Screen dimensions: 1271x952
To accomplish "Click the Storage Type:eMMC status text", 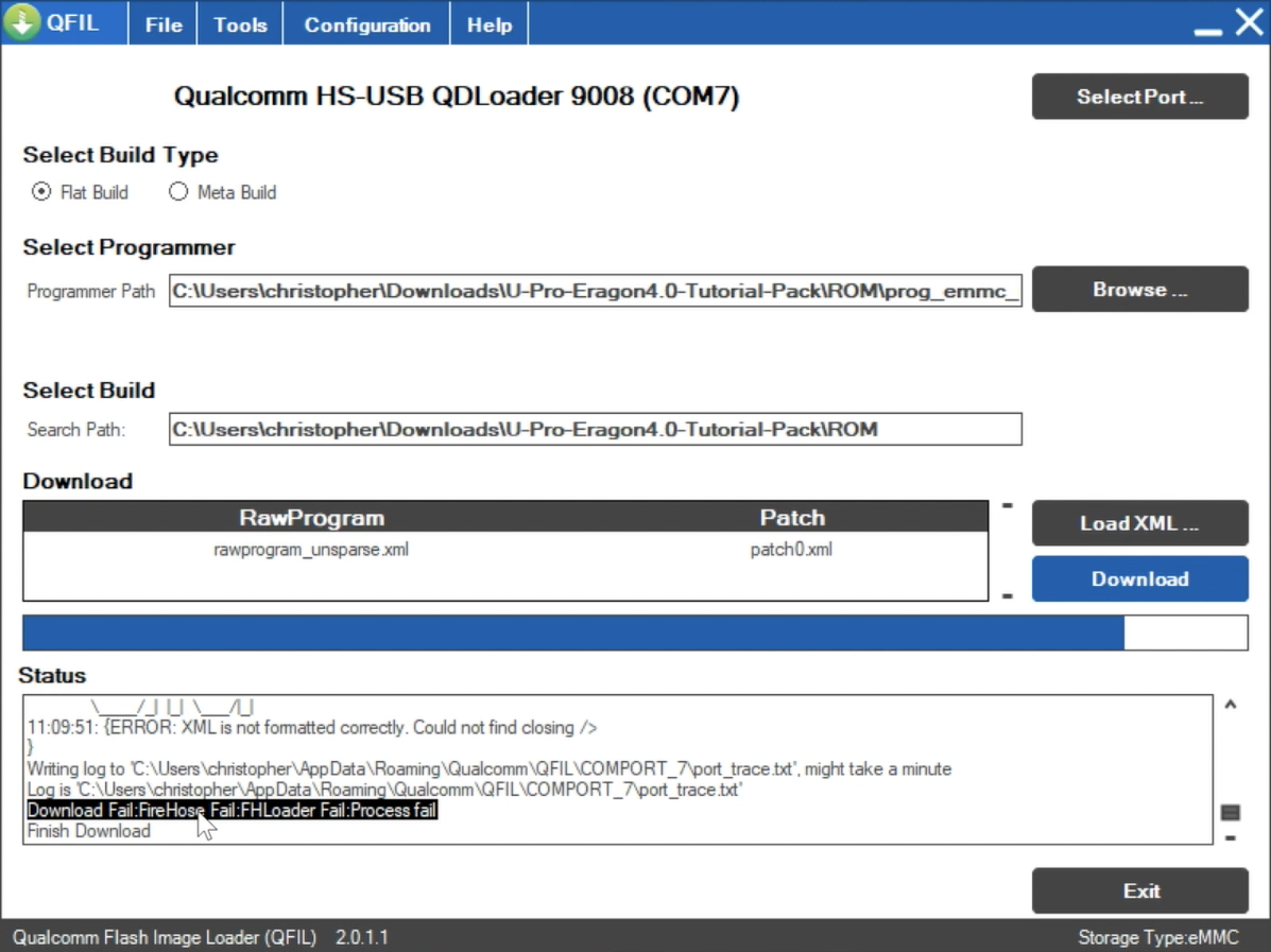I will pyautogui.click(x=1158, y=937).
